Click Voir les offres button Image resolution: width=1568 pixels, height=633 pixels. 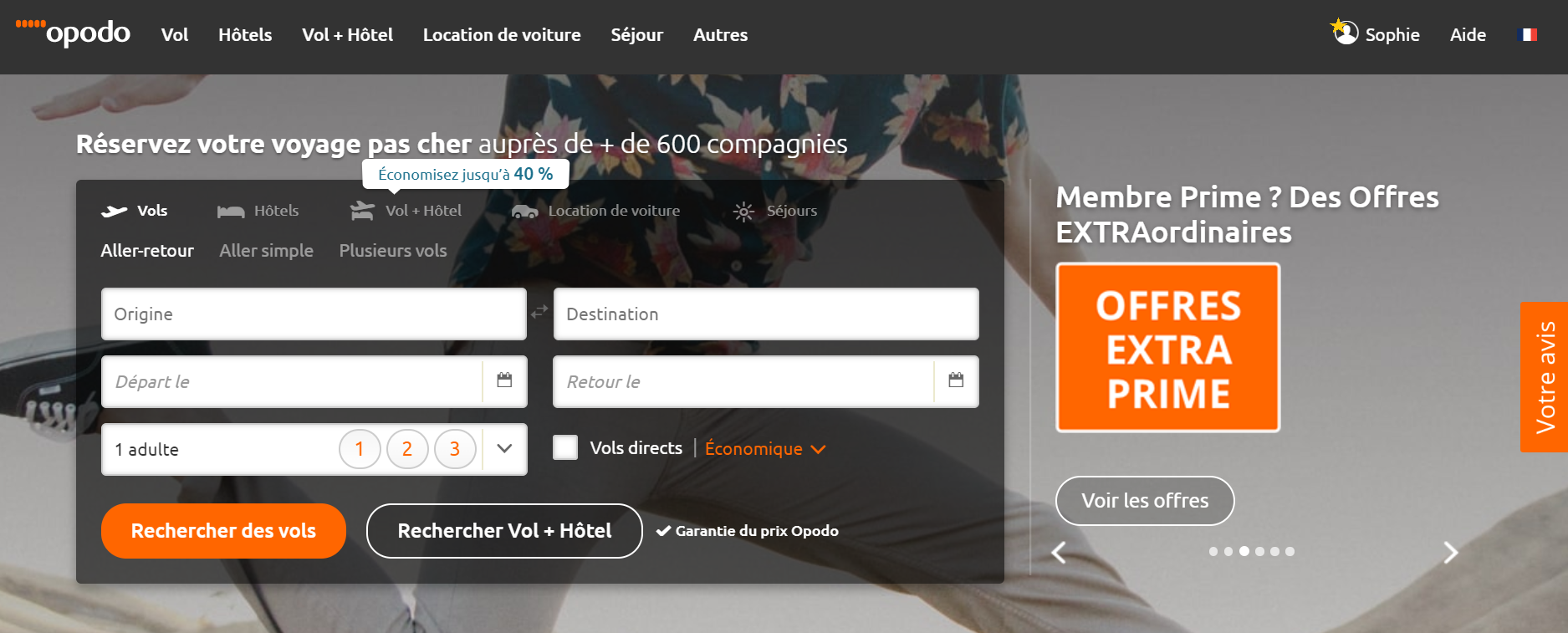pyautogui.click(x=1145, y=501)
